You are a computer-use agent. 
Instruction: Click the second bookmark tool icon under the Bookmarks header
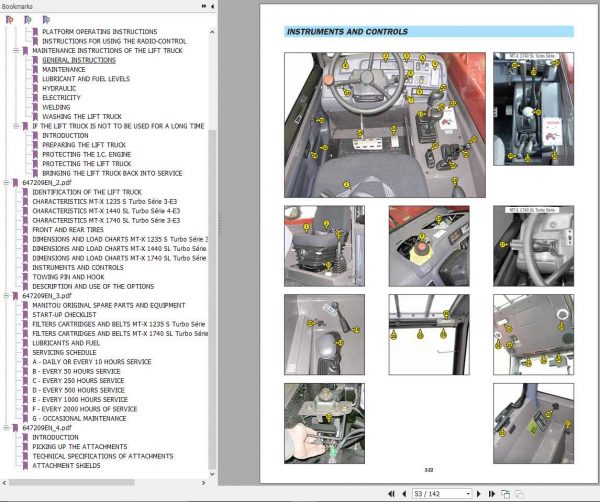pyautogui.click(x=28, y=19)
